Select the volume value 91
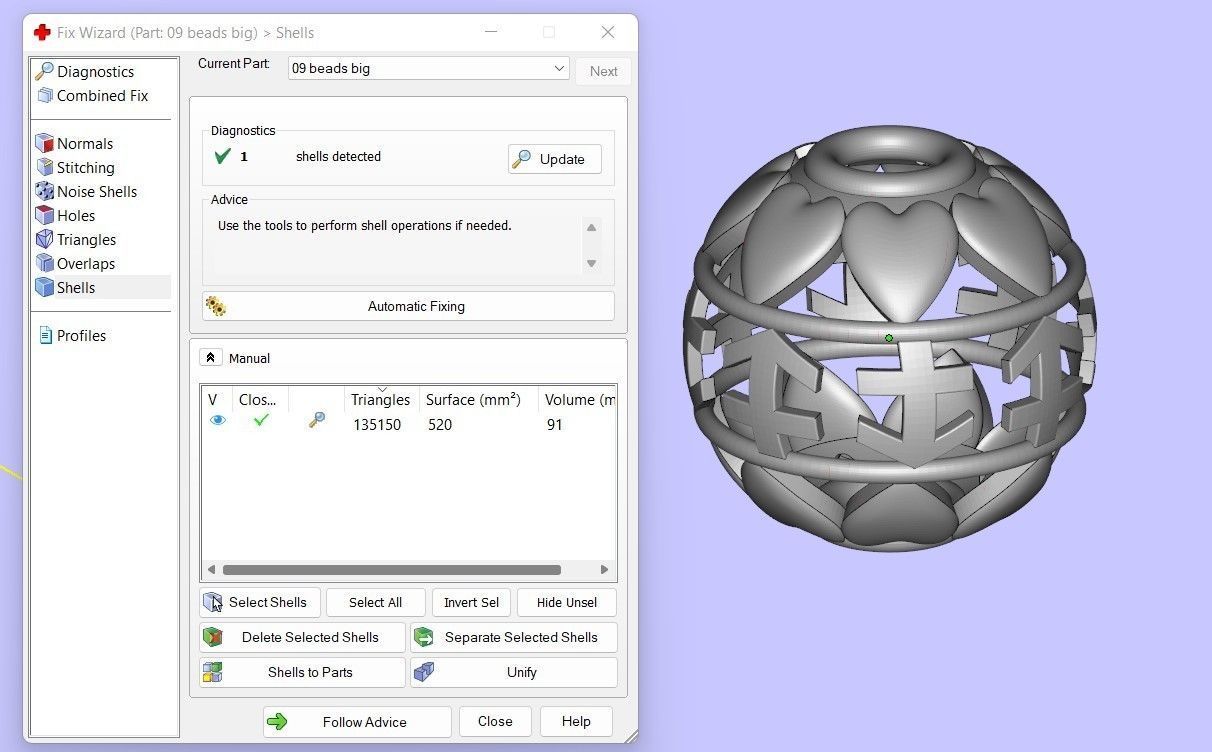 click(x=554, y=425)
